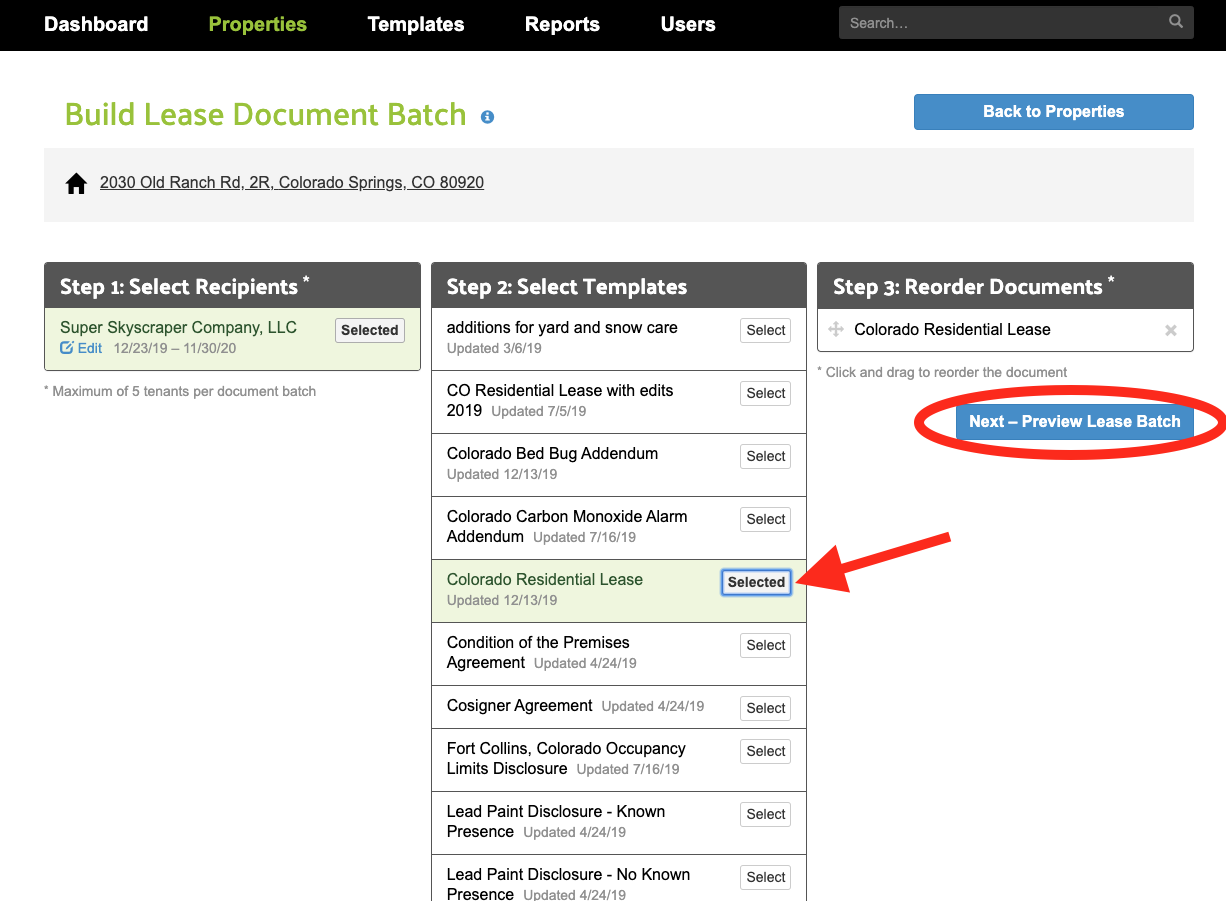Screen dimensions: 1226x901
Task: Select additions for yard and snow care
Action: pyautogui.click(x=765, y=330)
